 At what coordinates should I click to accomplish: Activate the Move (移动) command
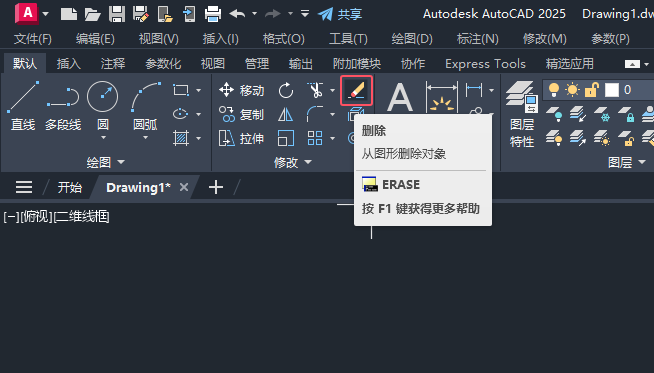pos(241,90)
